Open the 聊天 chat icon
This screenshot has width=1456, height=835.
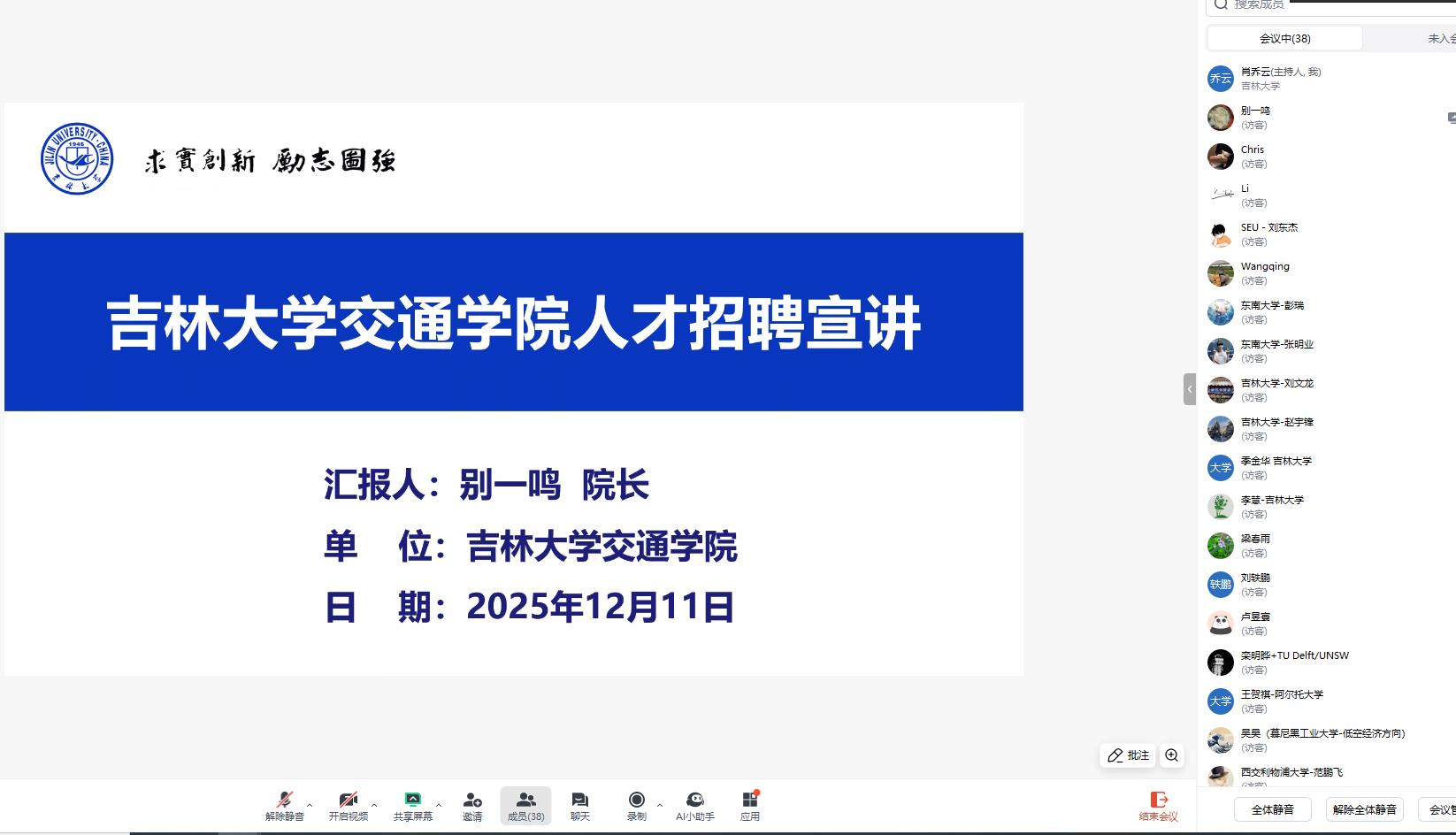point(579,801)
